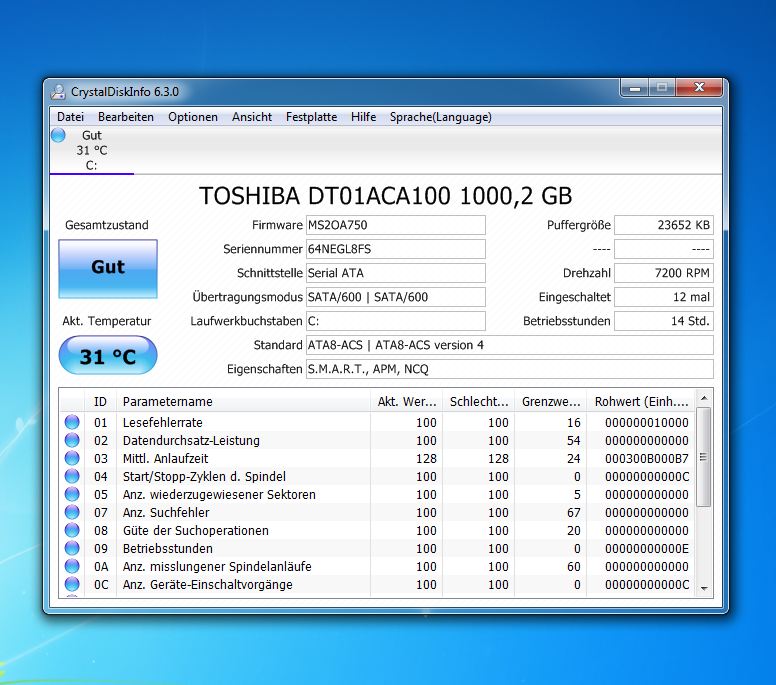Click the Eigenschaften field S.M.A.R.T., APM, NCQ
Viewport: 776px width, 685px height.
(x=510, y=369)
